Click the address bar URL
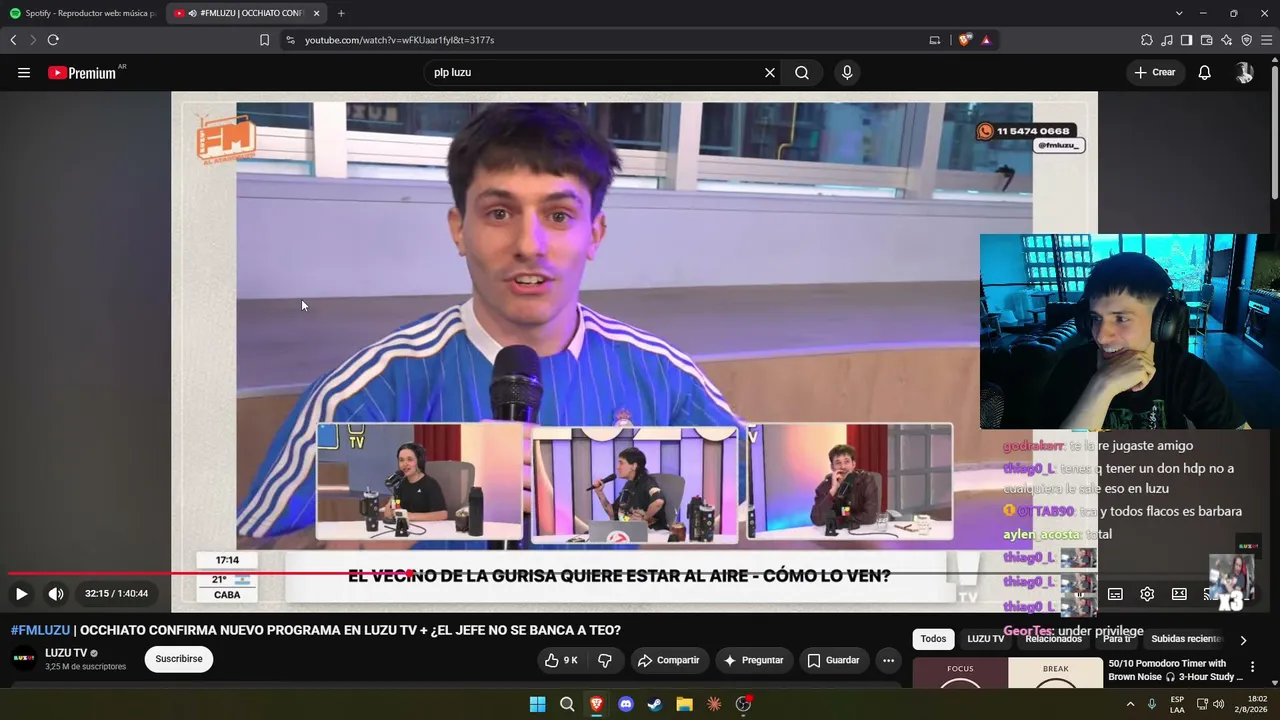Screen dimensions: 1280x720 tap(399, 40)
